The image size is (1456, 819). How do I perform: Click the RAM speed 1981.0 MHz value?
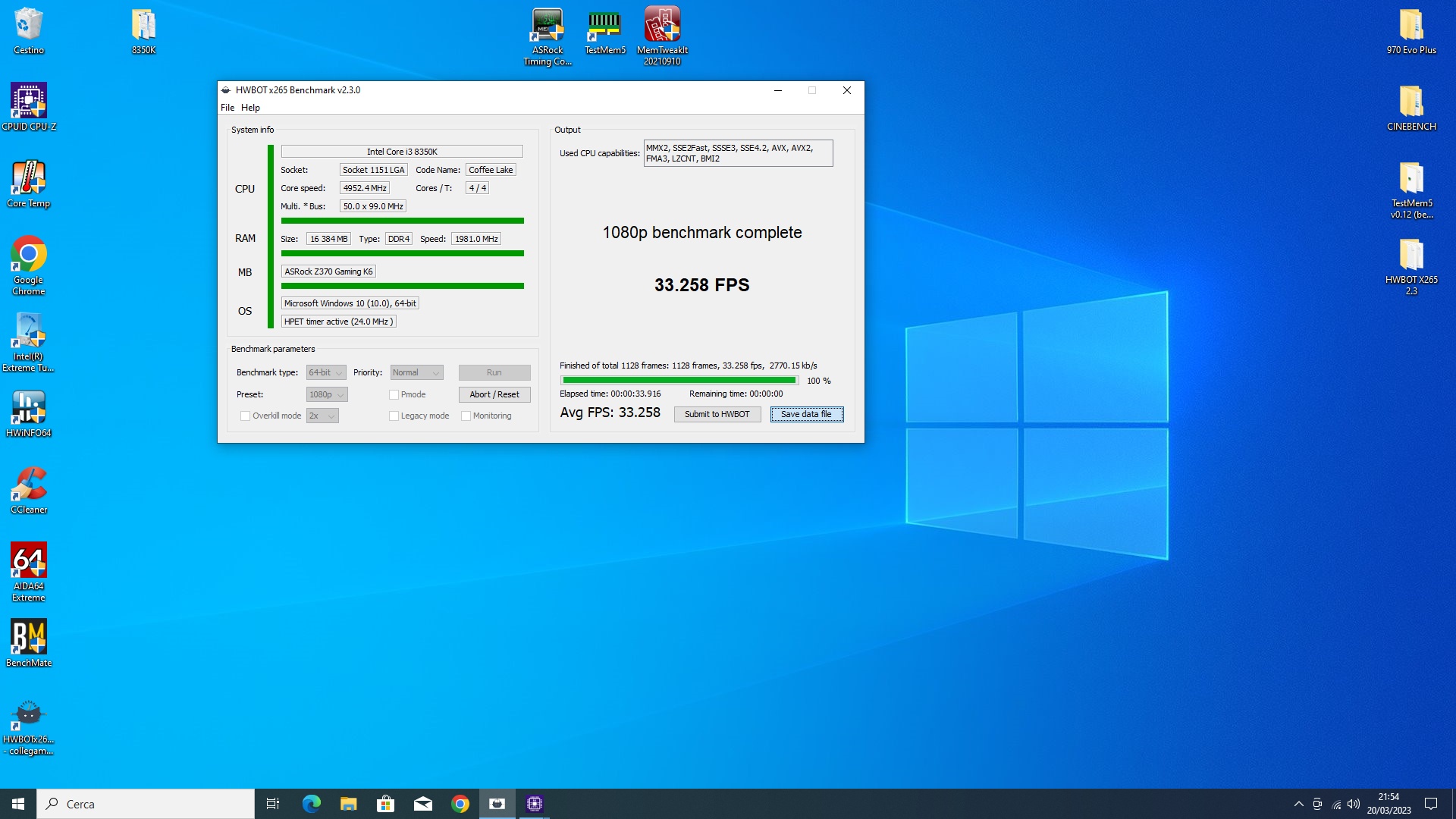(x=476, y=239)
